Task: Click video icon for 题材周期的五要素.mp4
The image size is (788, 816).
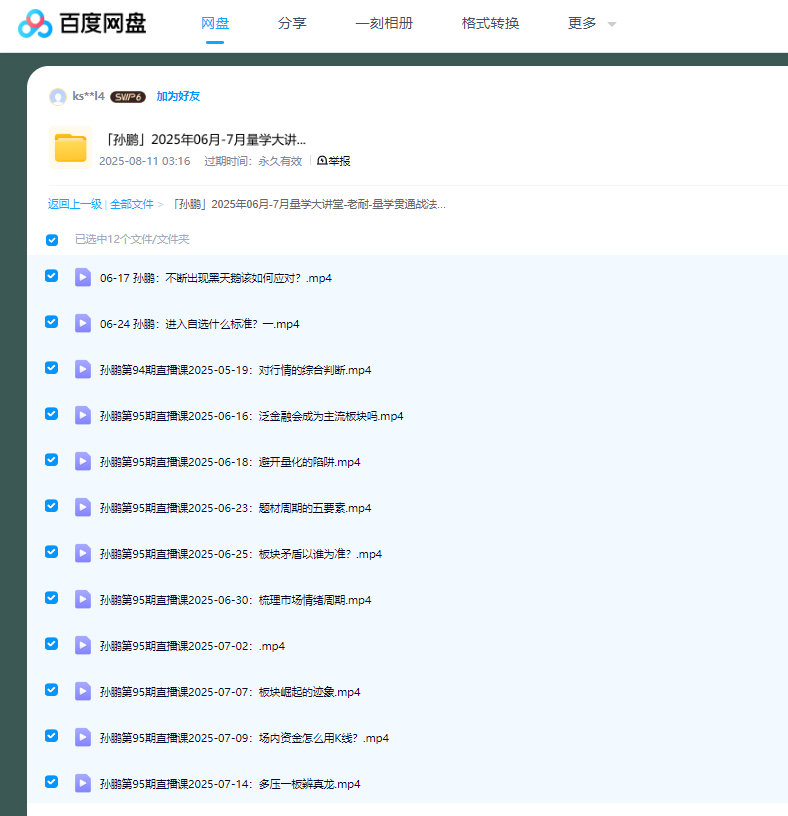Action: point(83,507)
